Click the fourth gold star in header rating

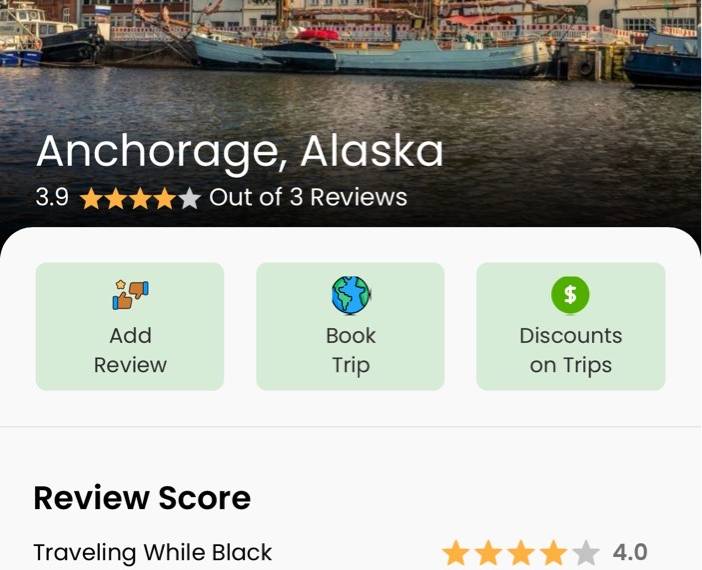165,198
